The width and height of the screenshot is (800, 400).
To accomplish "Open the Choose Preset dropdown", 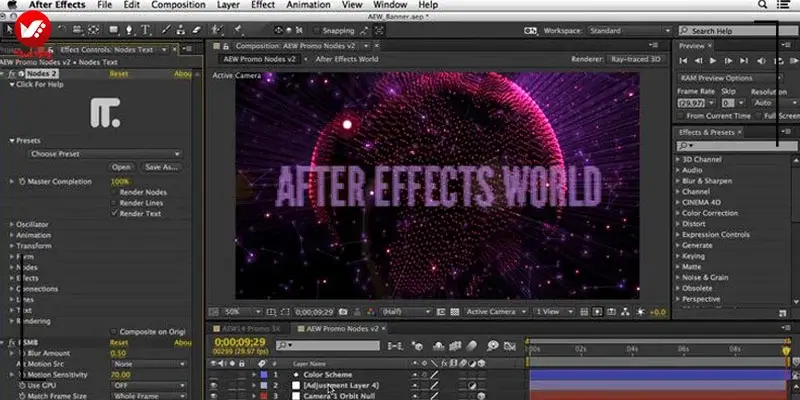I will (105, 154).
